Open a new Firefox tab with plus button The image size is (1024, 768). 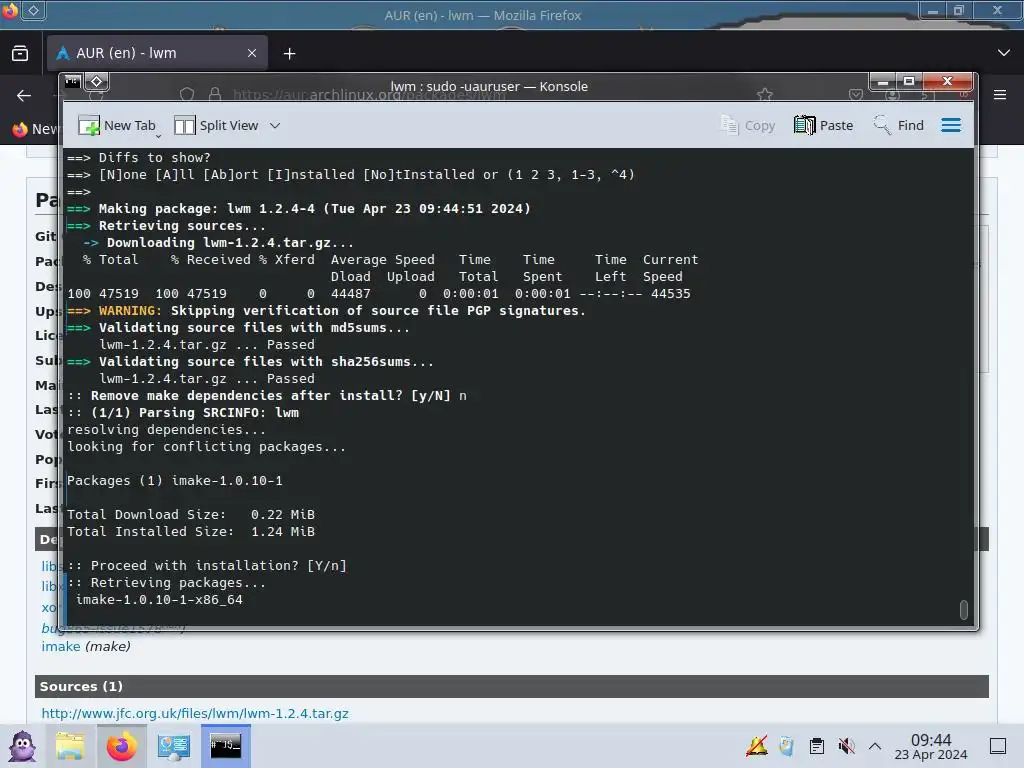click(289, 54)
